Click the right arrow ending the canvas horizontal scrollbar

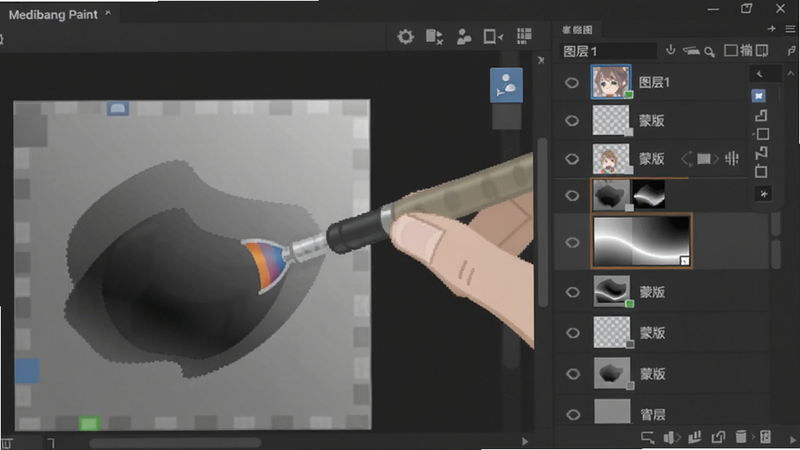point(525,441)
